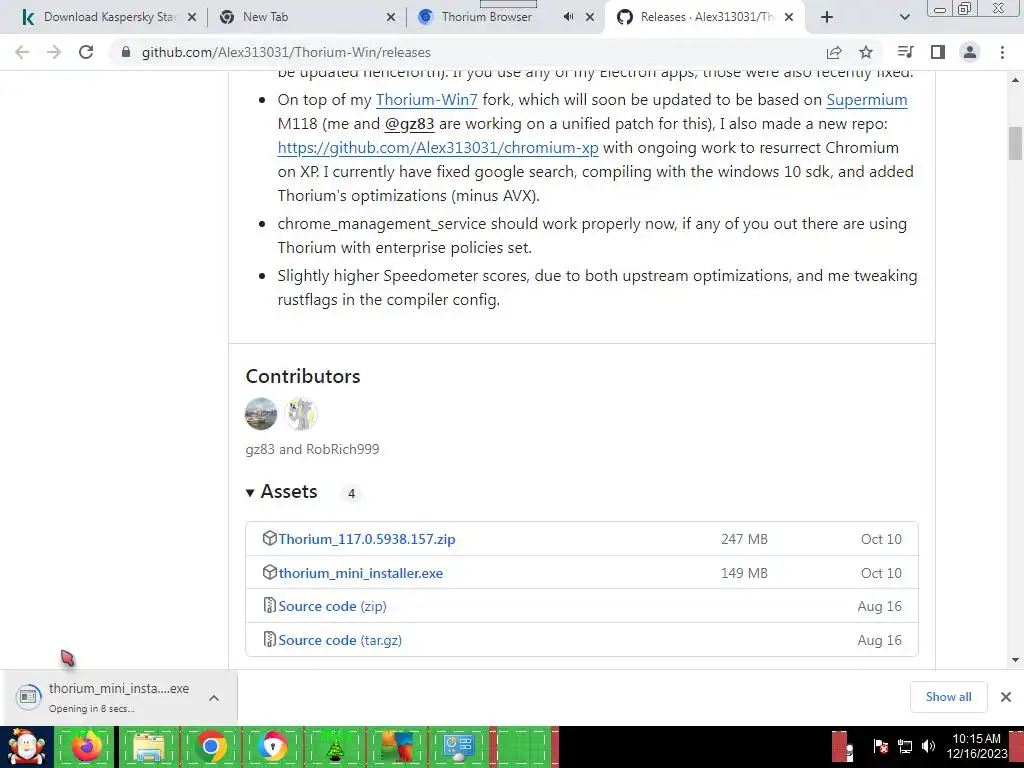This screenshot has width=1024, height=768.
Task: Go back to the previous page
Action: point(22,52)
